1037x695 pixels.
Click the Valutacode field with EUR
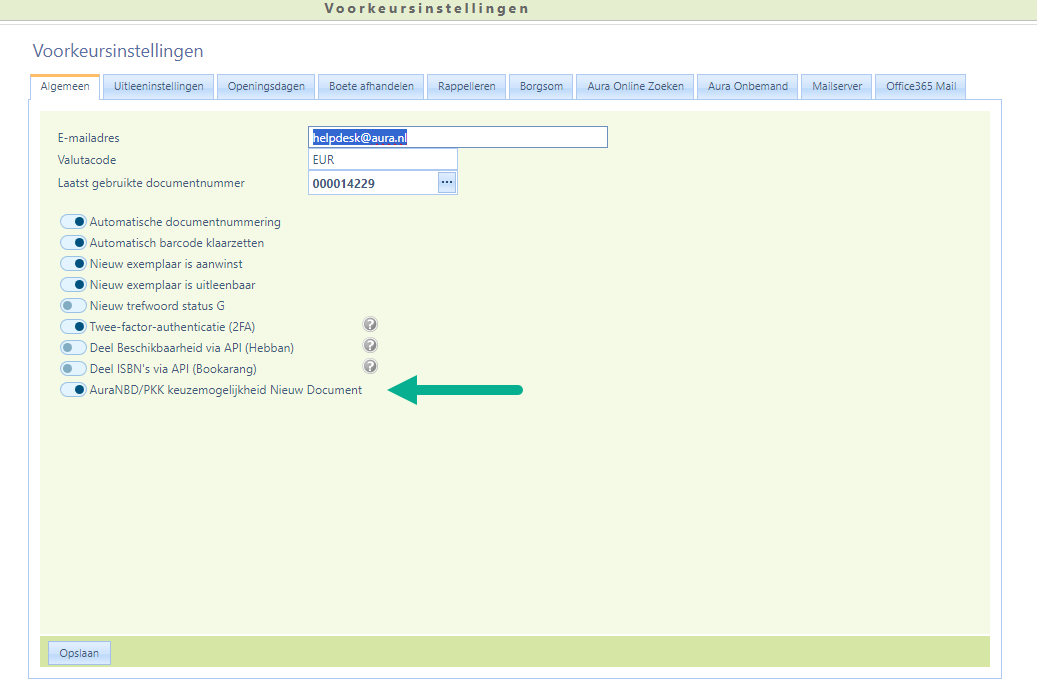click(x=383, y=160)
